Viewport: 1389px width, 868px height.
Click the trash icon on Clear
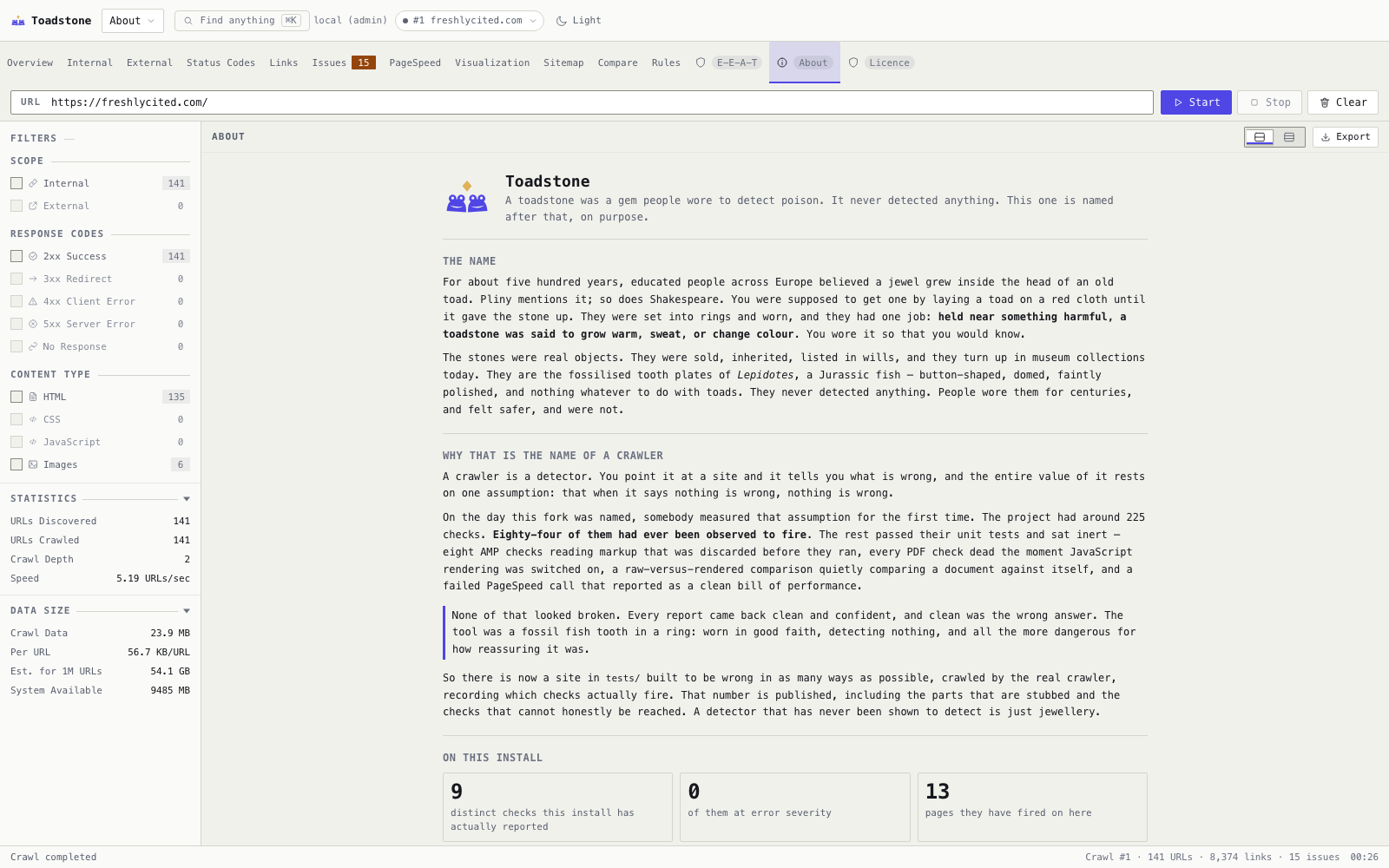(1325, 102)
